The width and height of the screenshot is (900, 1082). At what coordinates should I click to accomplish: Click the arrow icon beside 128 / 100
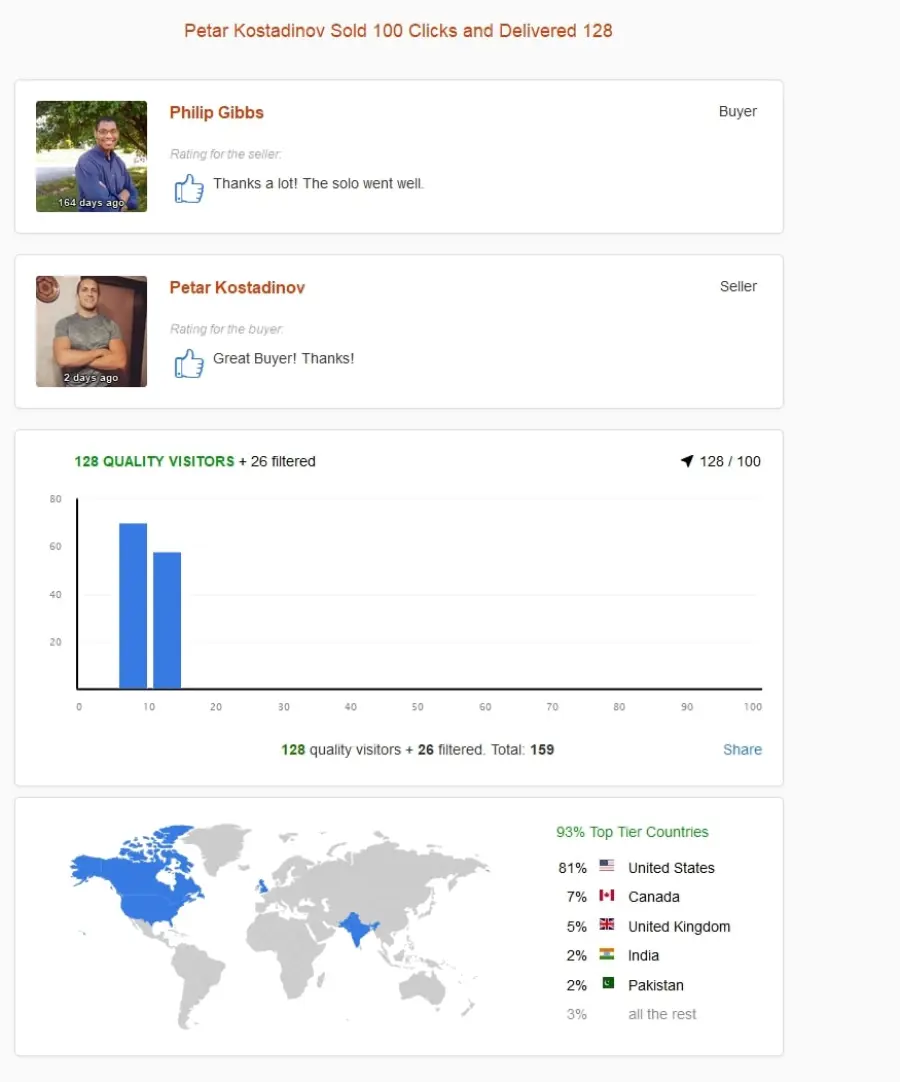click(687, 461)
